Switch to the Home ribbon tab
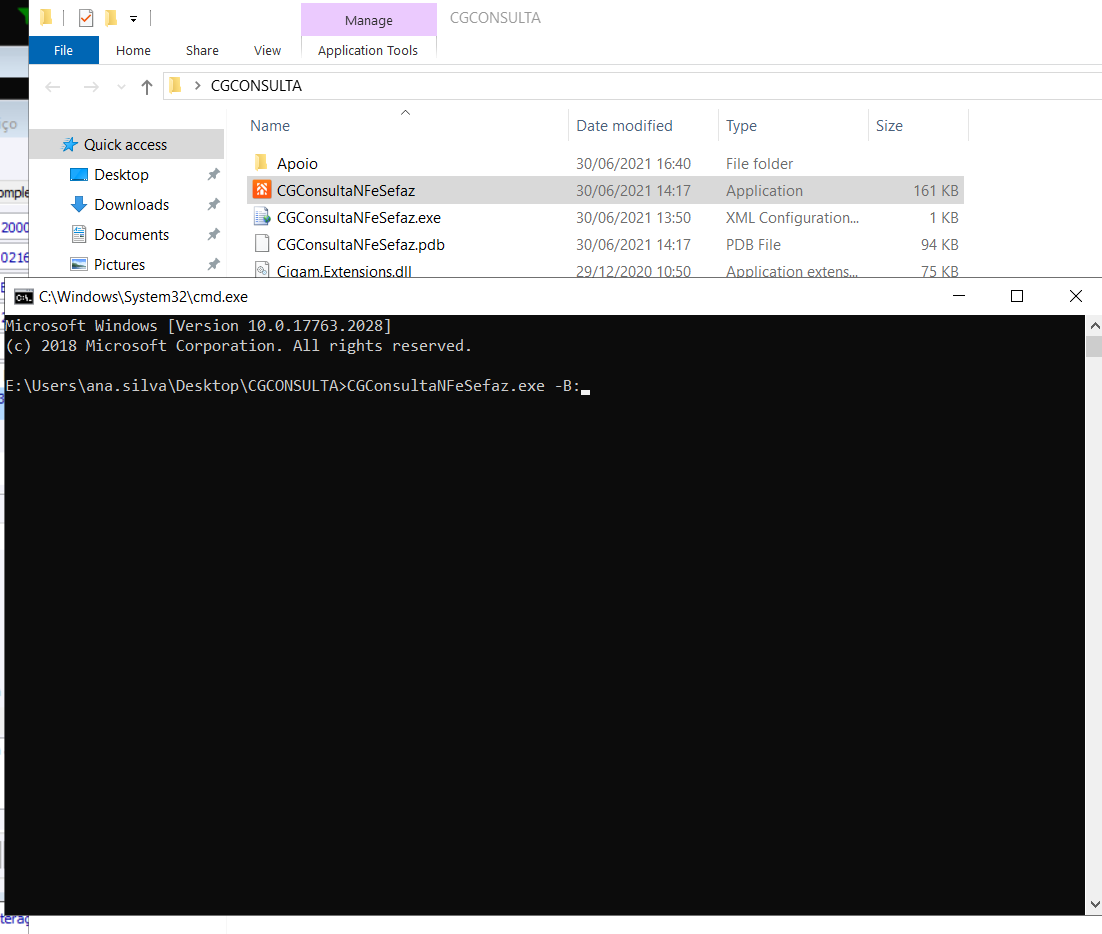1102x934 pixels. [x=133, y=51]
